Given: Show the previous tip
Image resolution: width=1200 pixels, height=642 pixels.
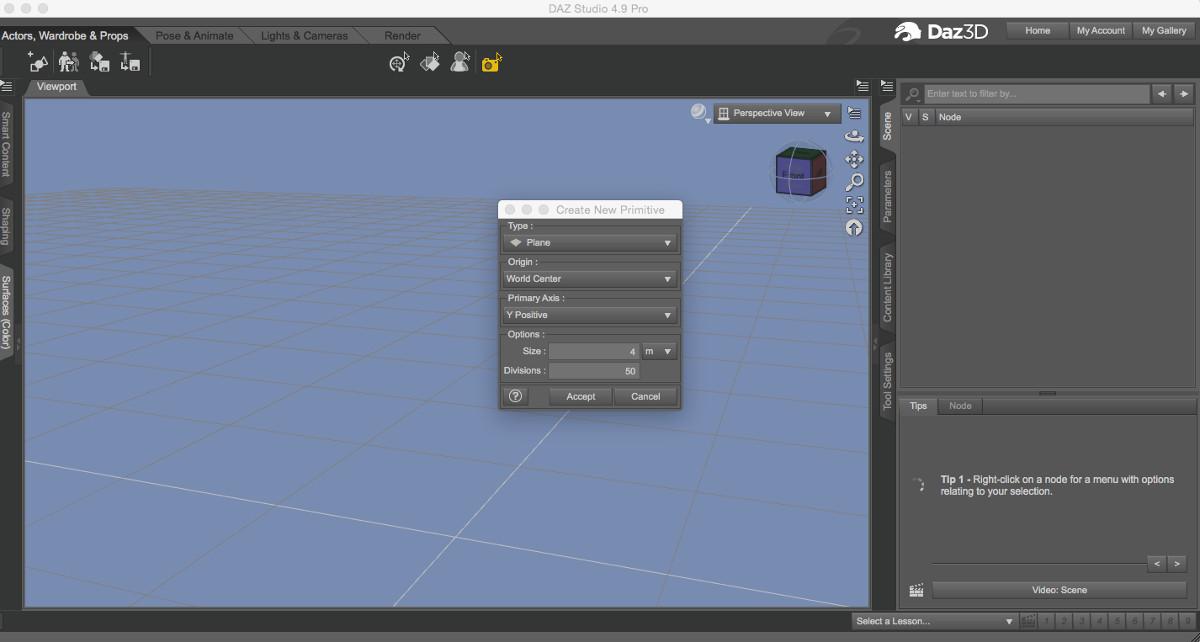Looking at the screenshot, I should 1157,564.
